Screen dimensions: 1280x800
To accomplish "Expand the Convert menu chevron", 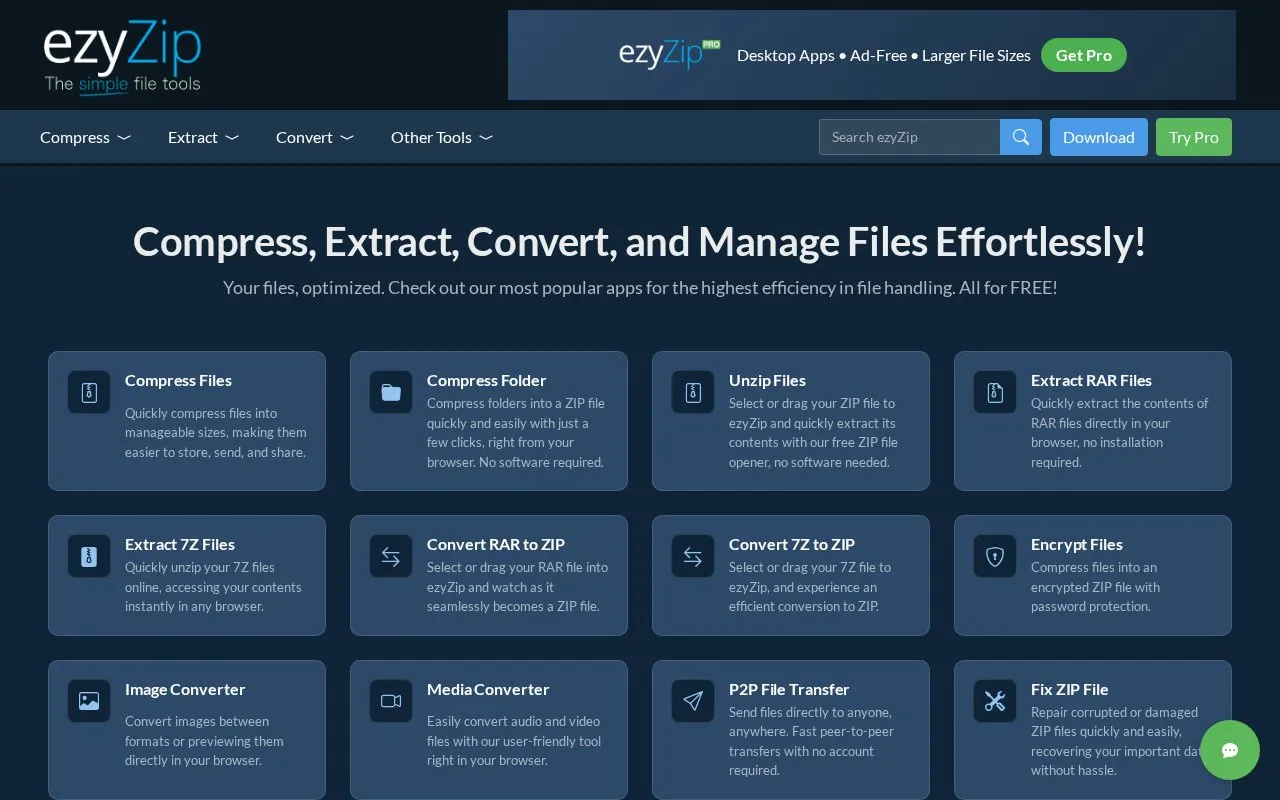I will pos(347,138).
